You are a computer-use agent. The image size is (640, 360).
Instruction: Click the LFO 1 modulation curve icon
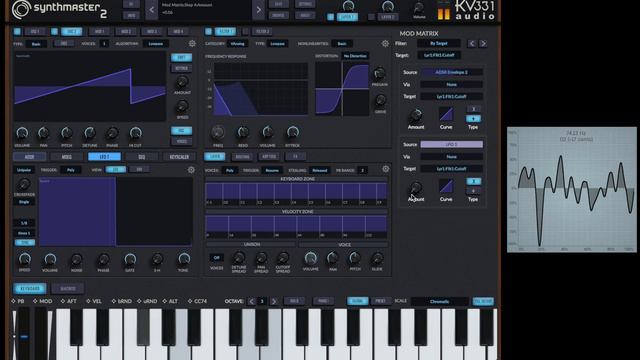point(446,187)
